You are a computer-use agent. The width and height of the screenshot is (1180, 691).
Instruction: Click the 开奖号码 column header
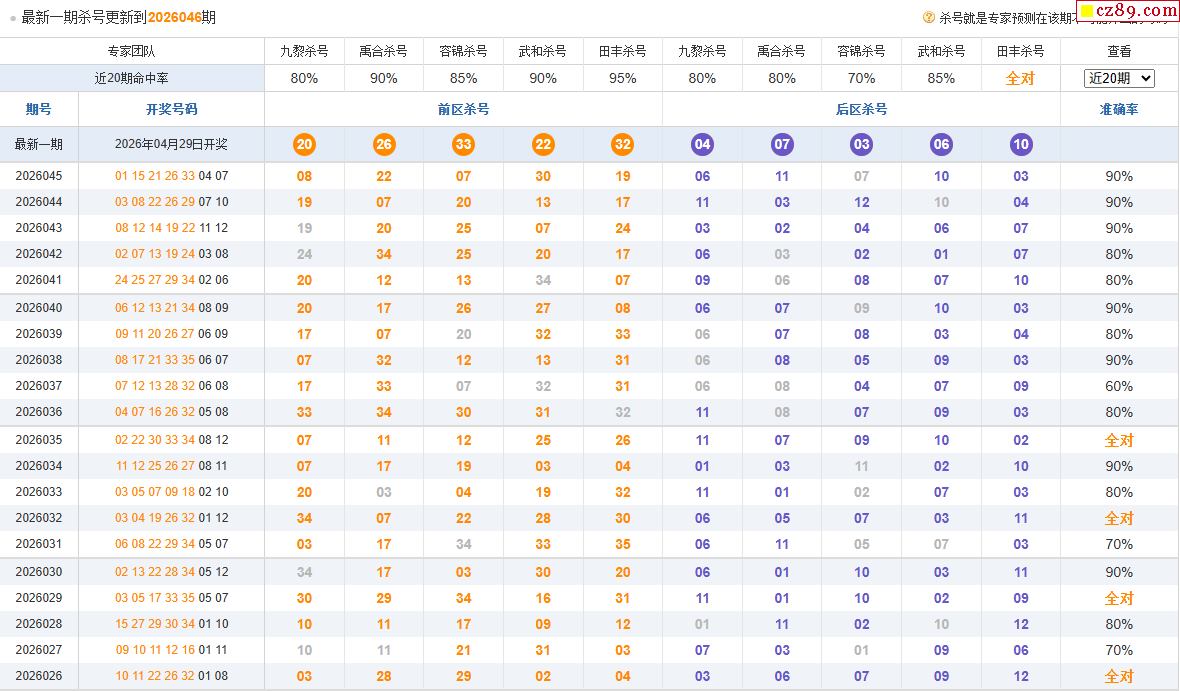171,109
